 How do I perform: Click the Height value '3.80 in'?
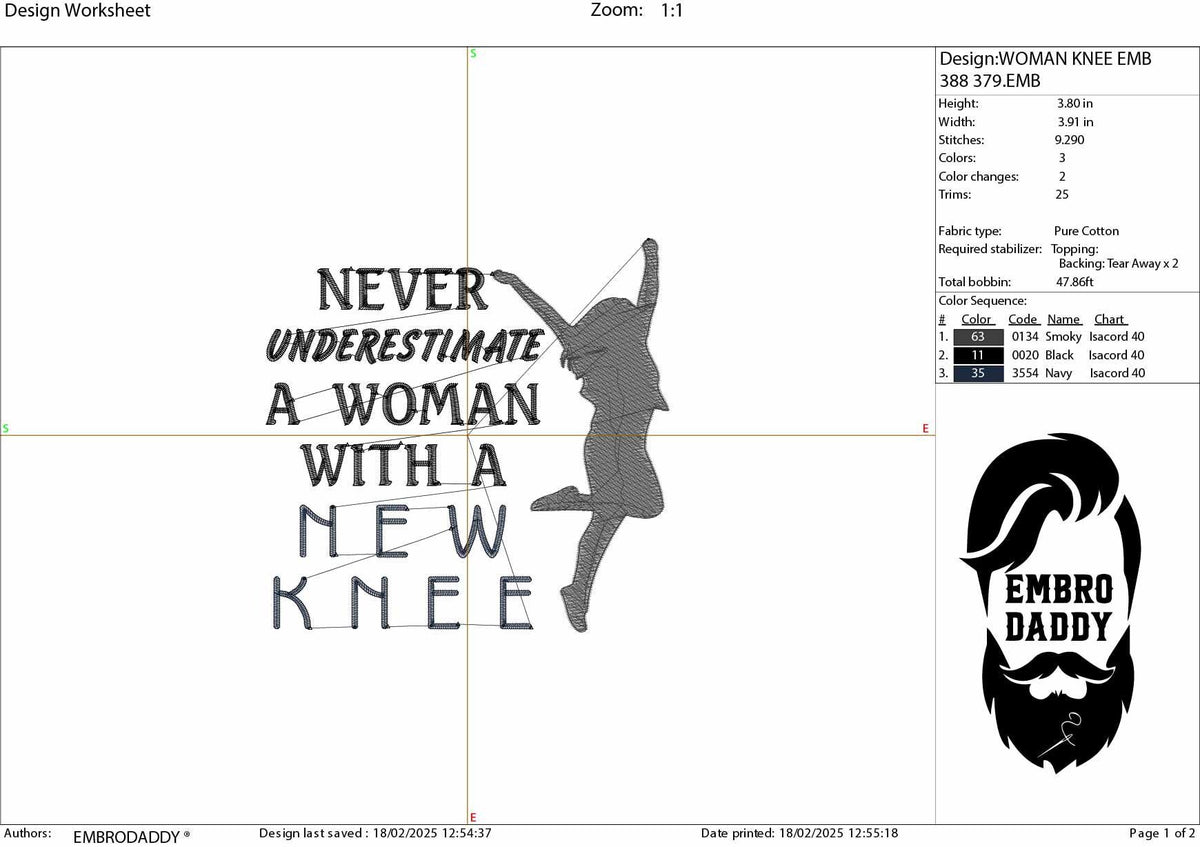(1075, 103)
